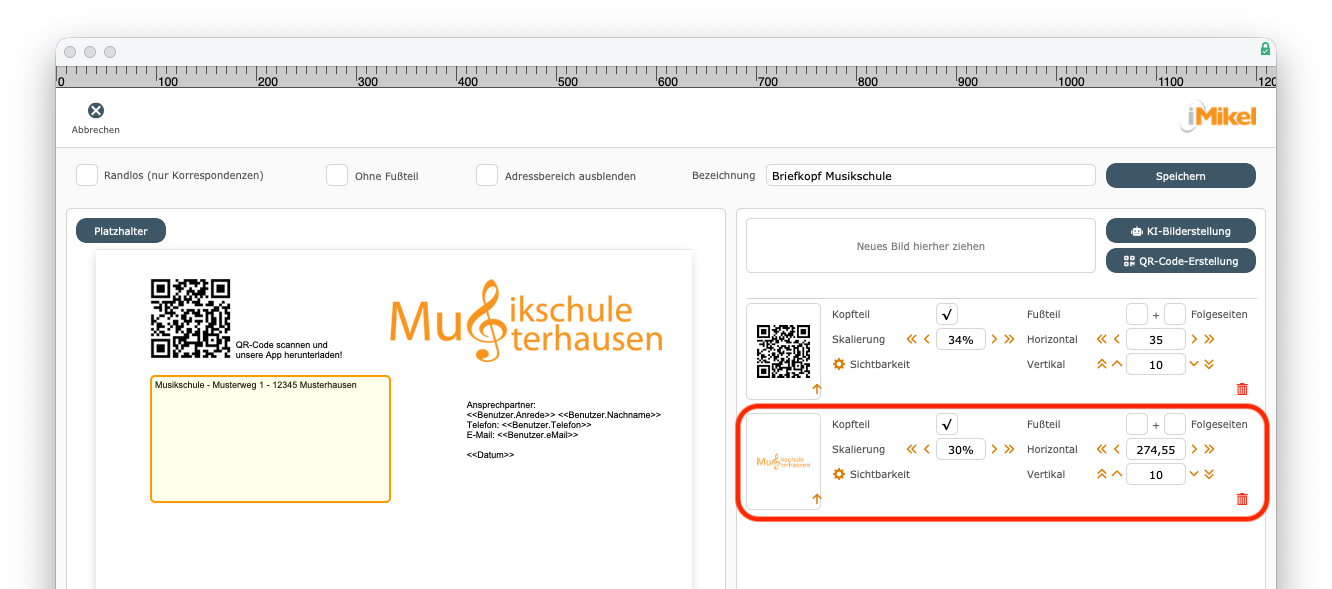Viewport: 1332px width, 589px height.
Task: Click the Bezeichnung text field
Action: [931, 175]
